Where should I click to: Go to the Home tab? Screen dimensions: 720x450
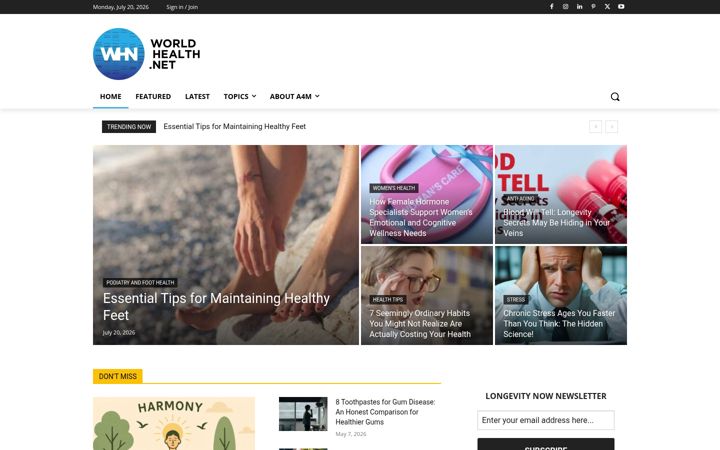[111, 96]
